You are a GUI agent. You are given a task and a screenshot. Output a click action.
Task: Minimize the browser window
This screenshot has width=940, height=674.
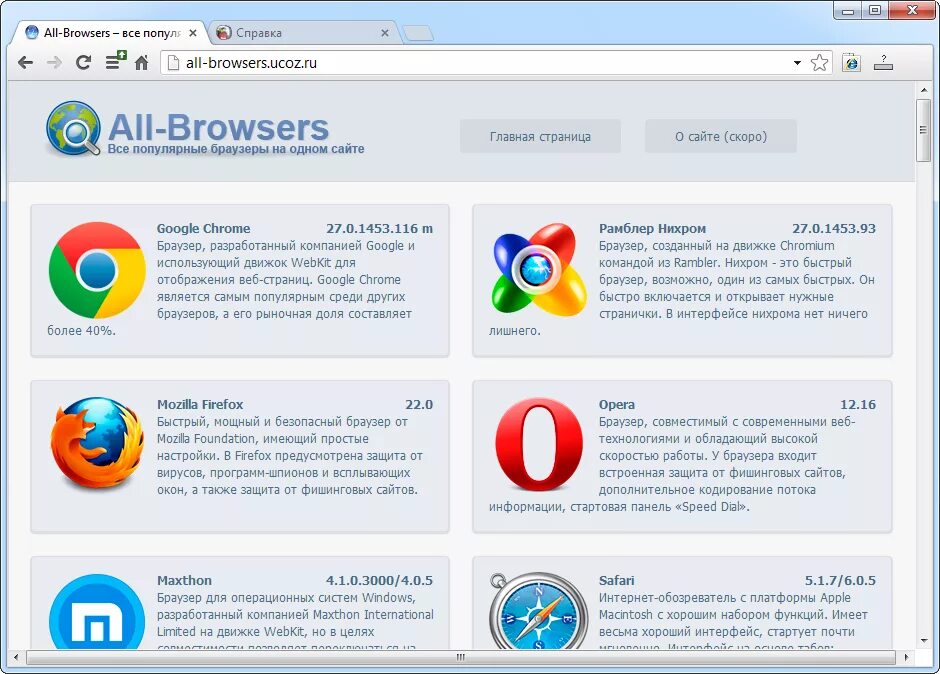[x=848, y=10]
